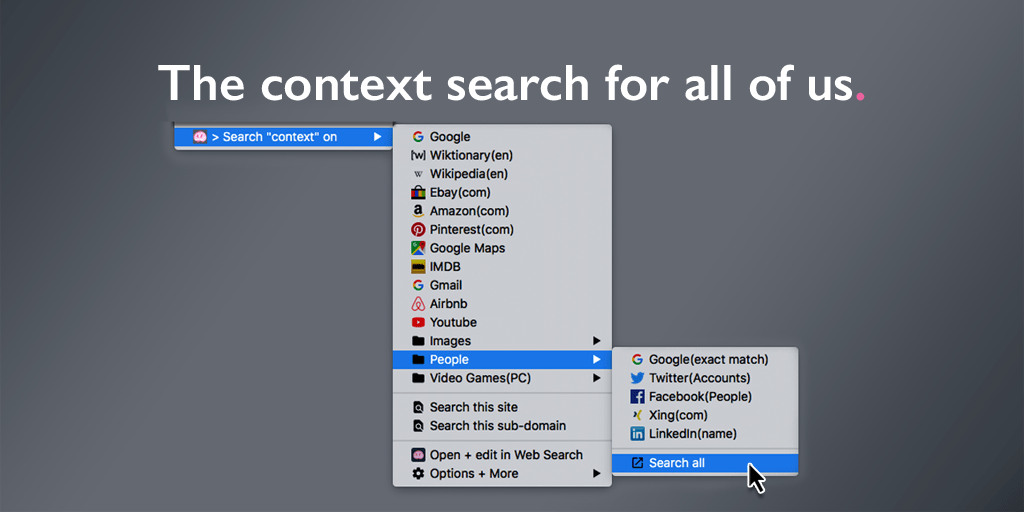Open the Search "context" on submenu arrow
Screen dimensions: 1024x512
click(377, 137)
